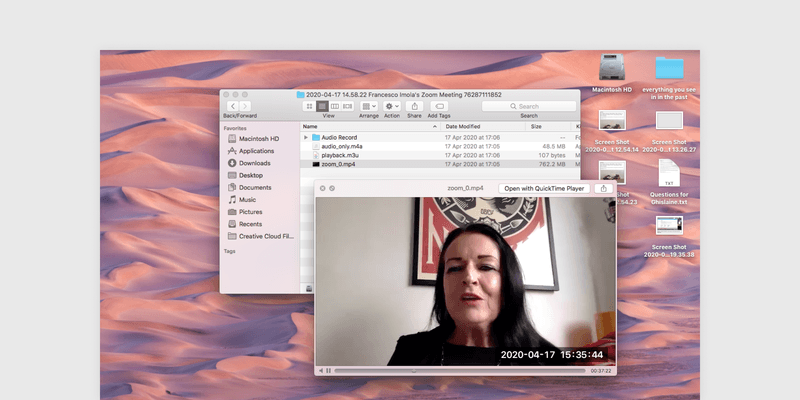Select the playback.m3u file row
Image resolution: width=800 pixels, height=400 pixels.
coord(345,155)
